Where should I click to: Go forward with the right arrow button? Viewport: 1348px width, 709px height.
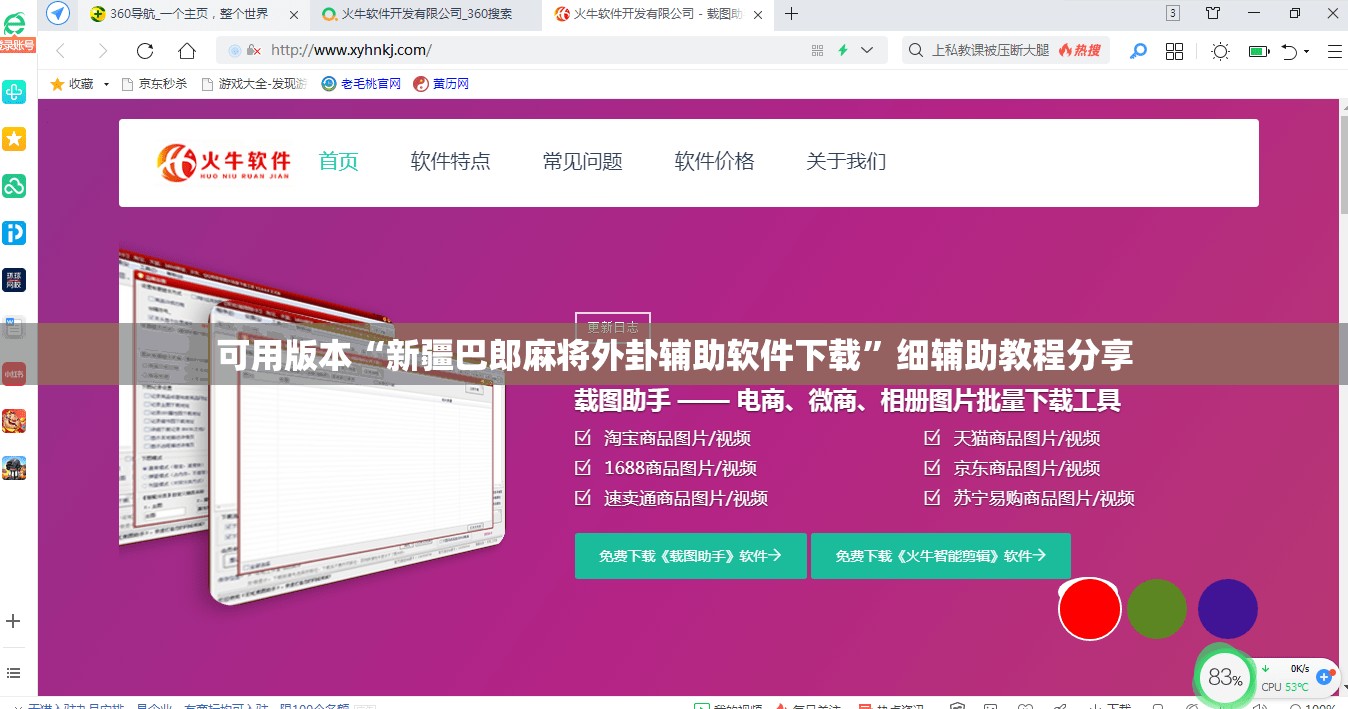pos(102,51)
